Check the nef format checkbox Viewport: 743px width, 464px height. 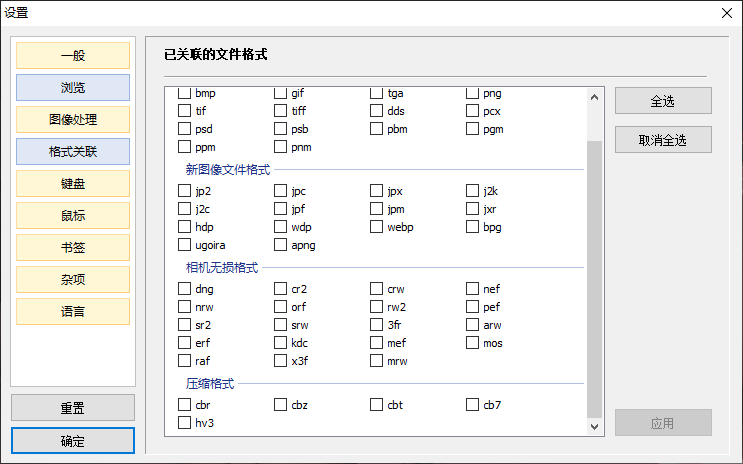click(x=472, y=289)
